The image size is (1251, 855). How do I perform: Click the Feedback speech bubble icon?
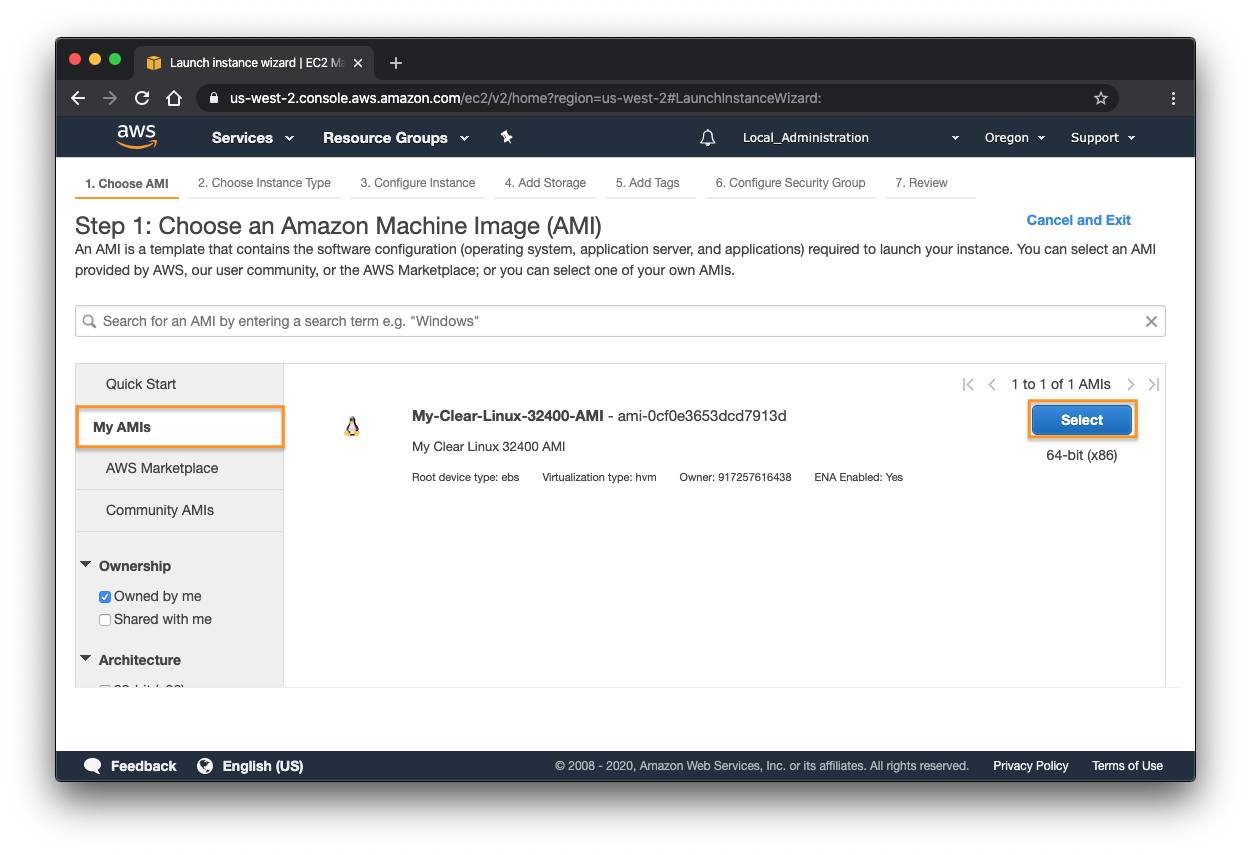[93, 766]
